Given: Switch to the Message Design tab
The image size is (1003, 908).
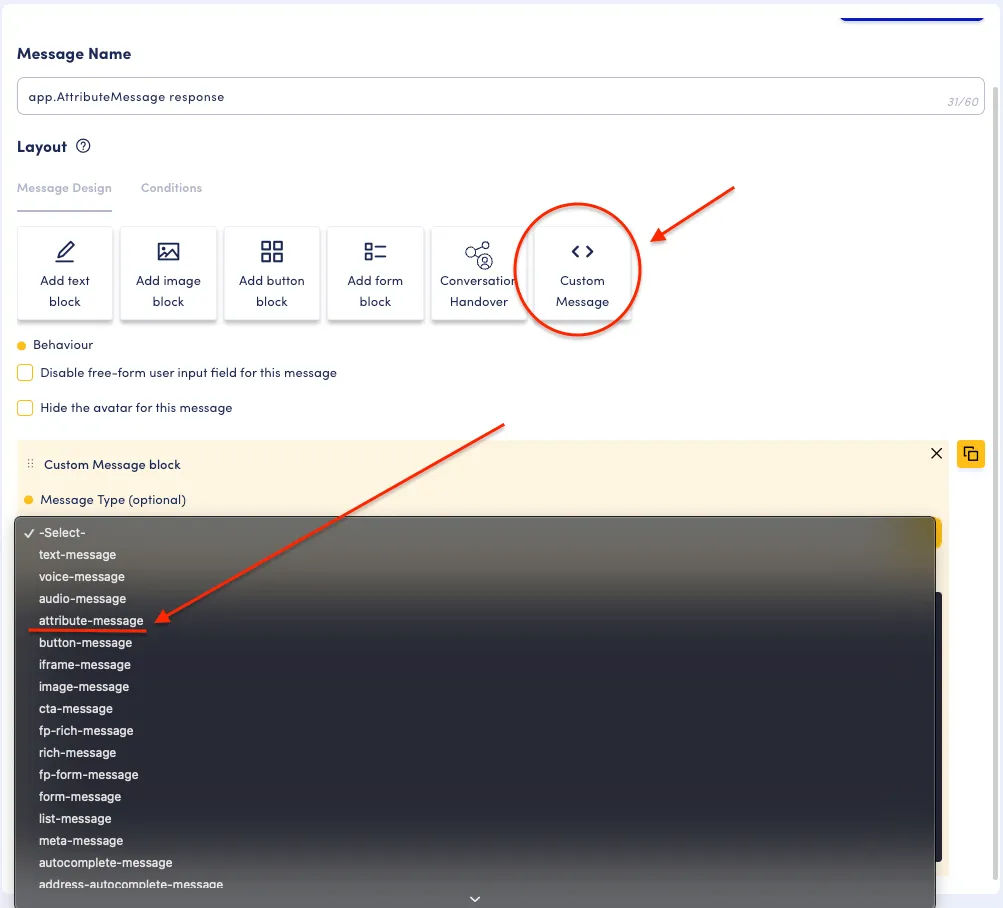Looking at the screenshot, I should pos(64,187).
